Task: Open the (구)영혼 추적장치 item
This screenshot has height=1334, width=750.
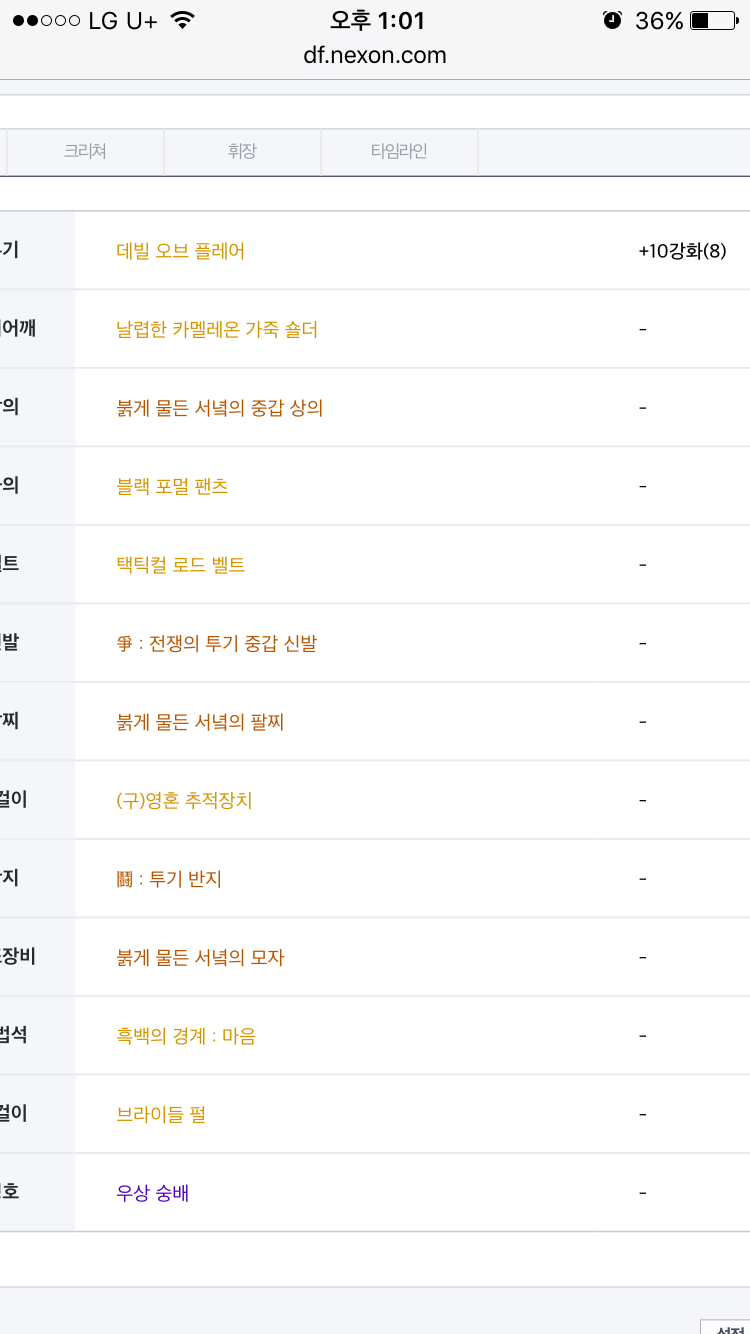Action: coord(184,800)
